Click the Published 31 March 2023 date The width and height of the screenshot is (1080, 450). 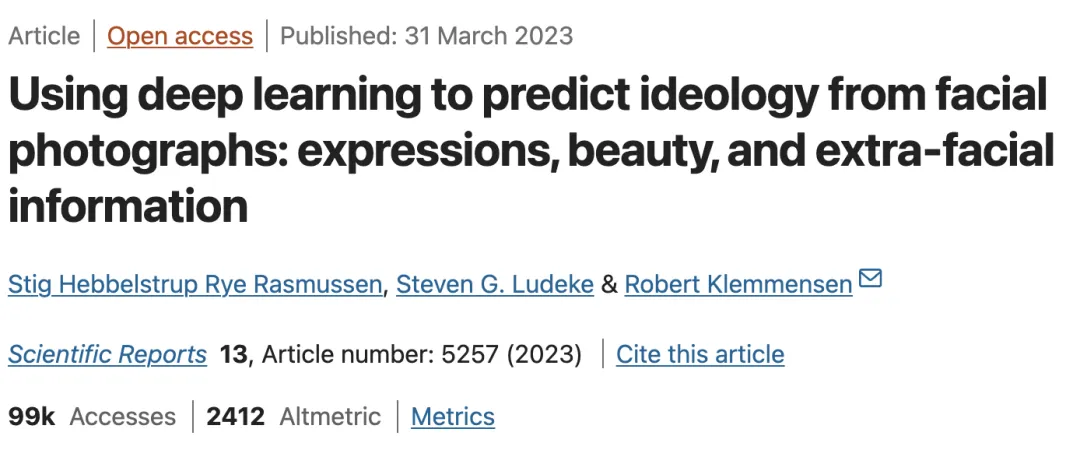426,36
